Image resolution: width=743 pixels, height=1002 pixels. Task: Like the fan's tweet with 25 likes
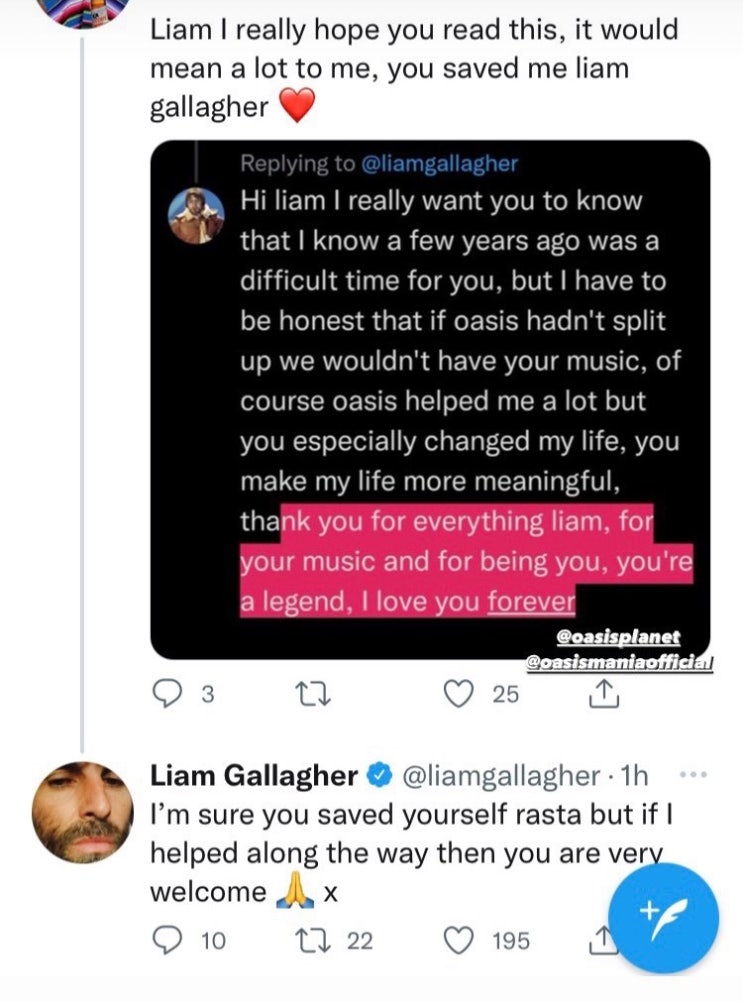tap(457, 693)
